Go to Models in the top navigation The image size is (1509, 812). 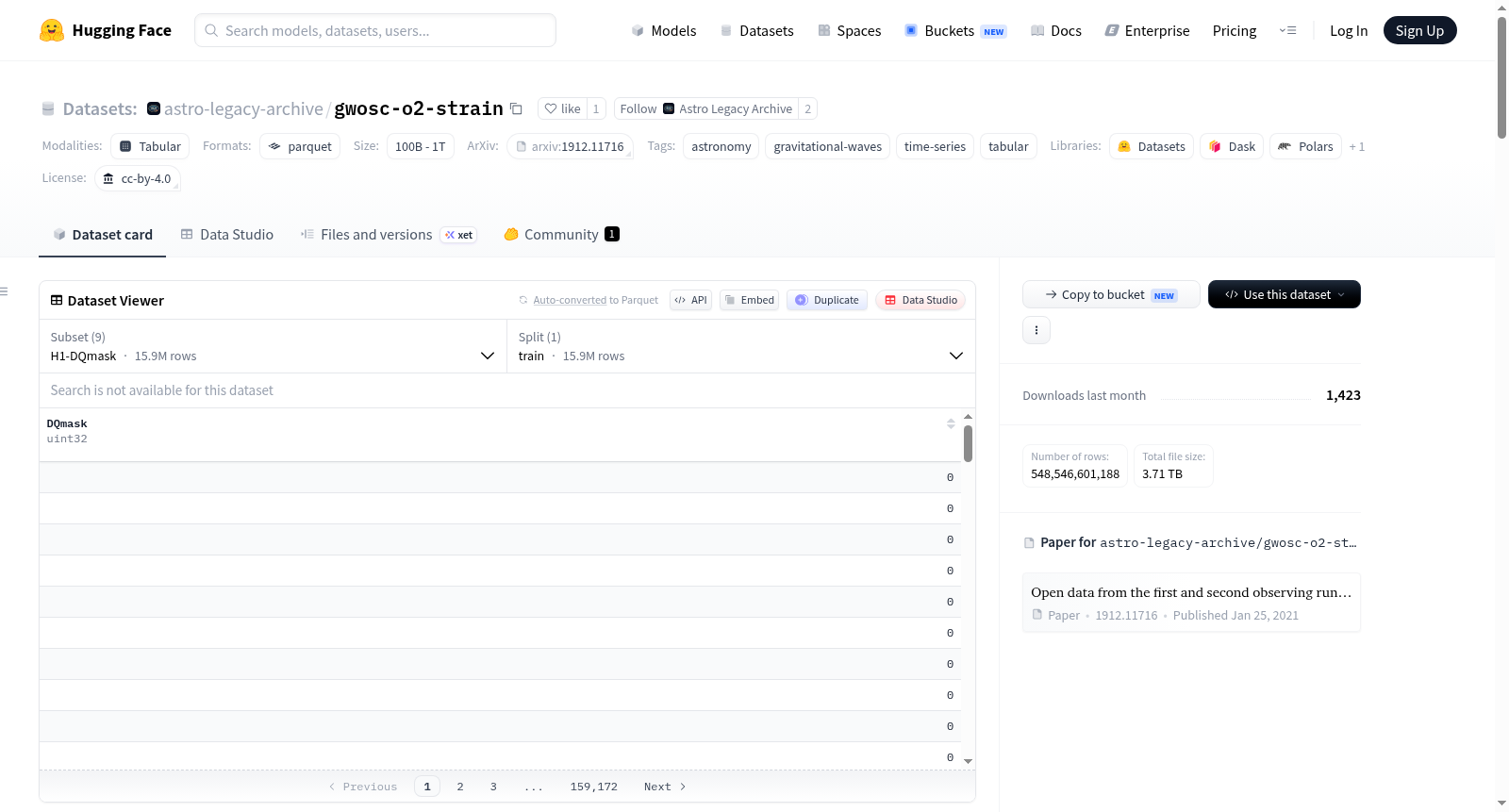664,30
